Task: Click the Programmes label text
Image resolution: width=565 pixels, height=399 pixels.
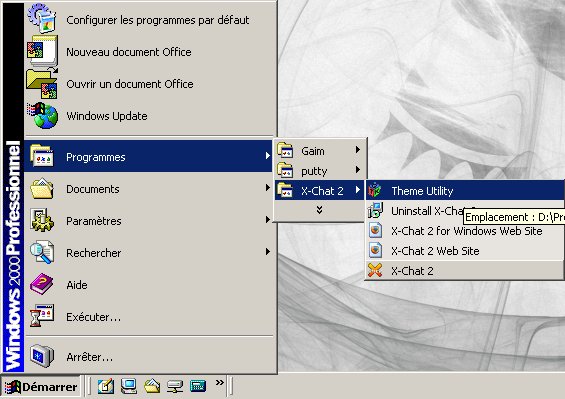Action: coord(95,157)
